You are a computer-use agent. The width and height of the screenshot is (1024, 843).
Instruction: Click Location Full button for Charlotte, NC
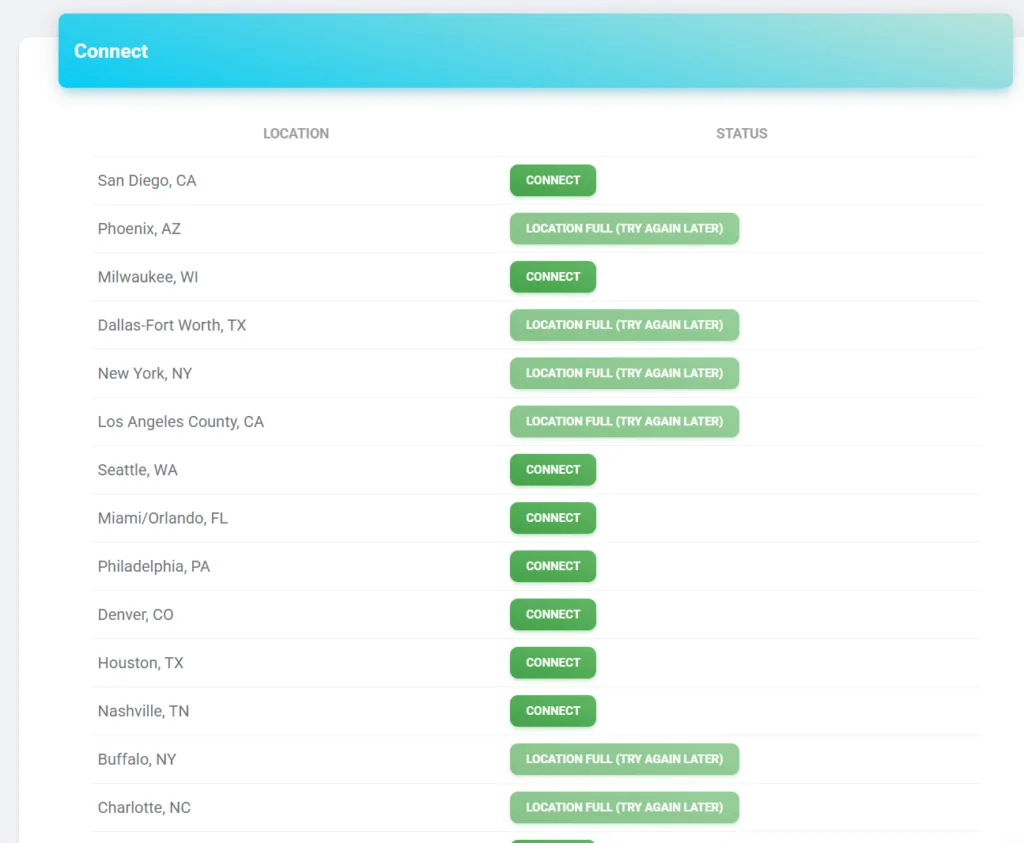[x=624, y=807]
